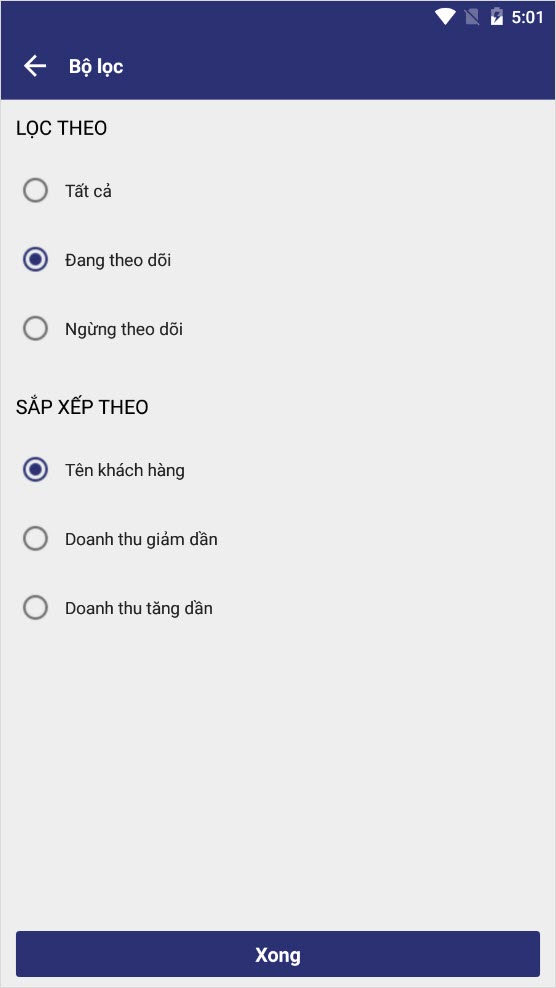
Task: Tap the LỌC THEO section header
Action: coord(61,129)
